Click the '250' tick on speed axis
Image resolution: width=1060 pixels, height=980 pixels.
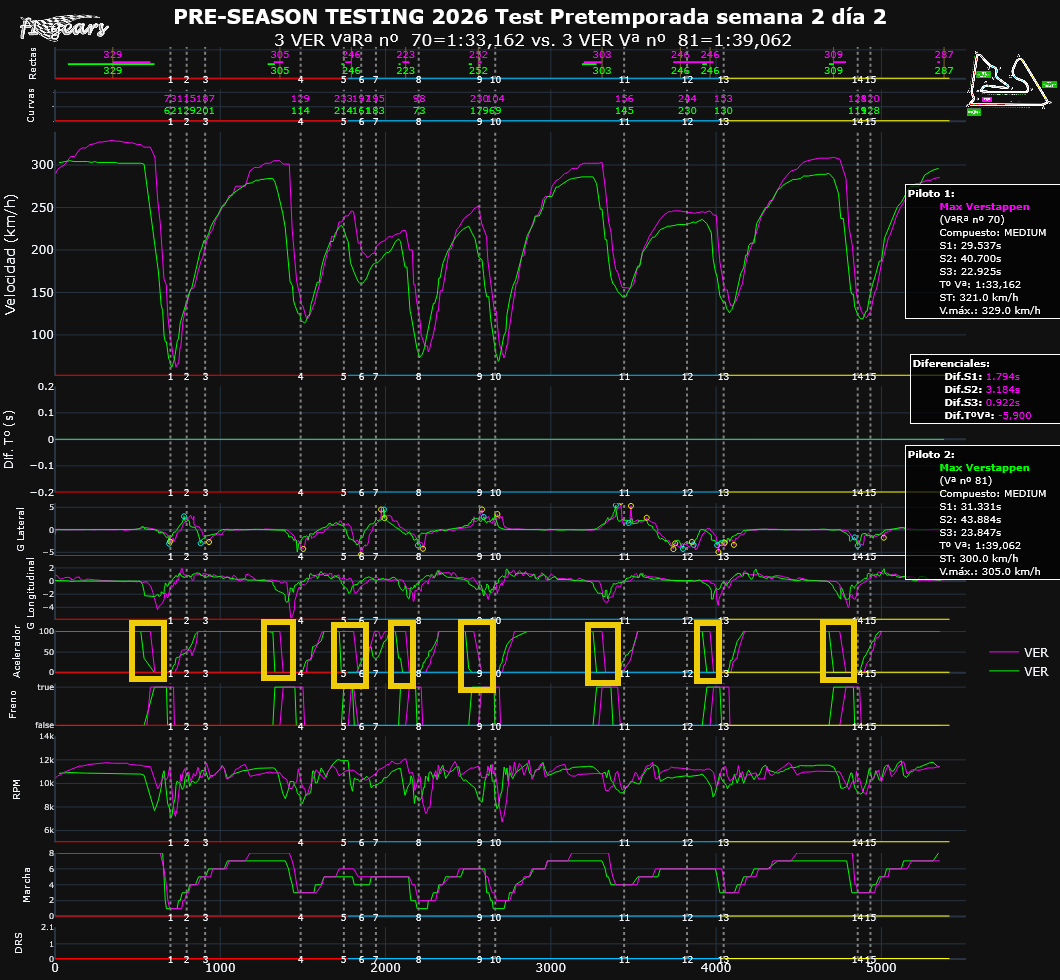point(43,207)
